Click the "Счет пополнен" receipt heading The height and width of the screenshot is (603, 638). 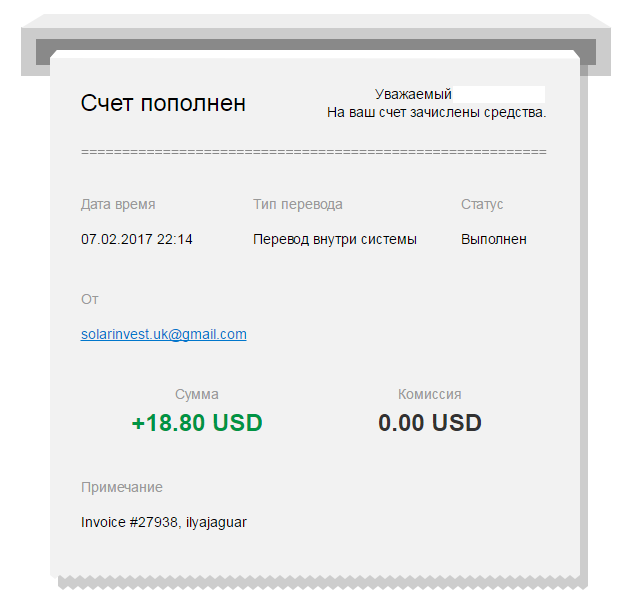click(x=163, y=103)
